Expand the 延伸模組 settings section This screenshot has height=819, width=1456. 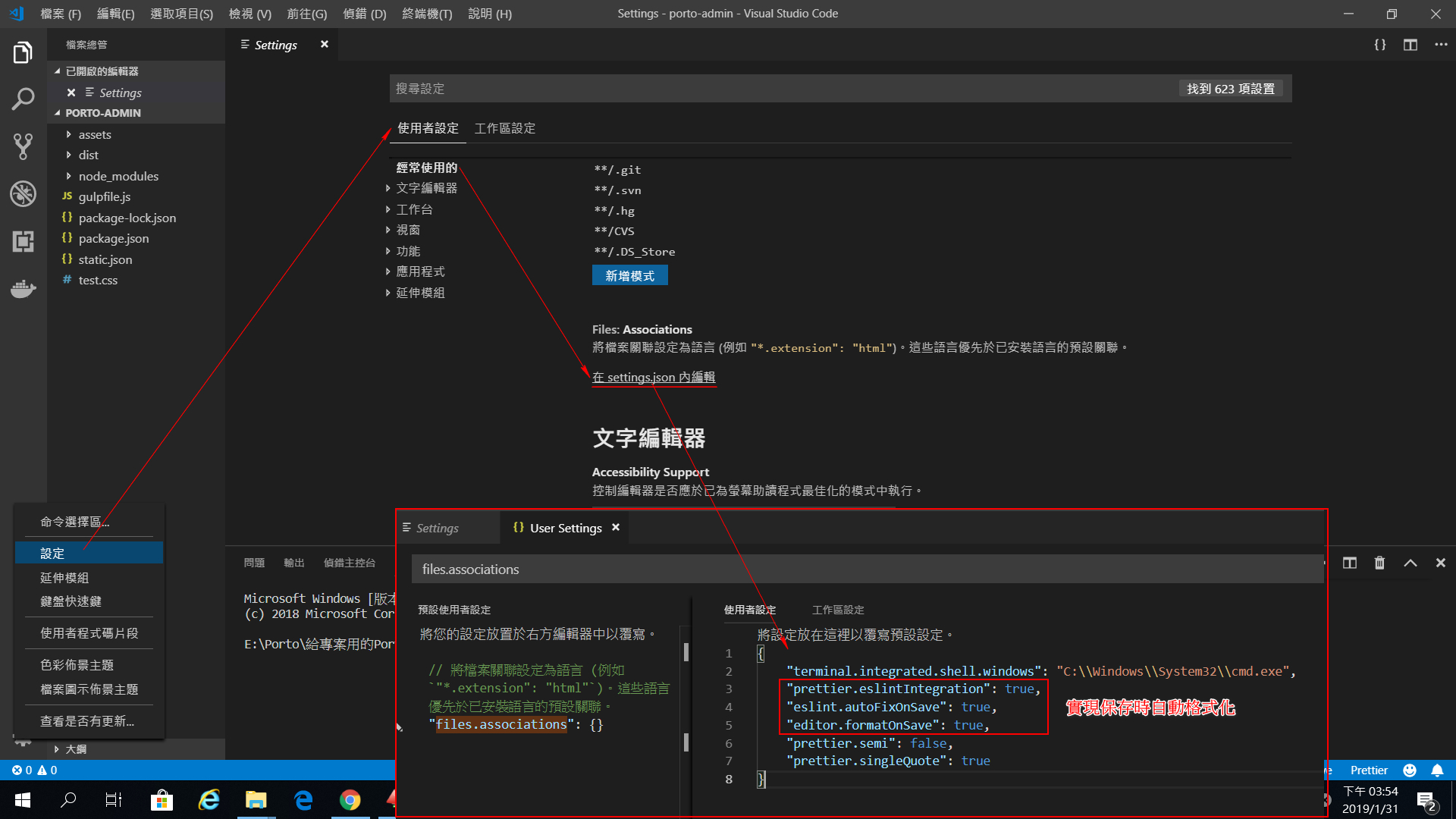[421, 292]
